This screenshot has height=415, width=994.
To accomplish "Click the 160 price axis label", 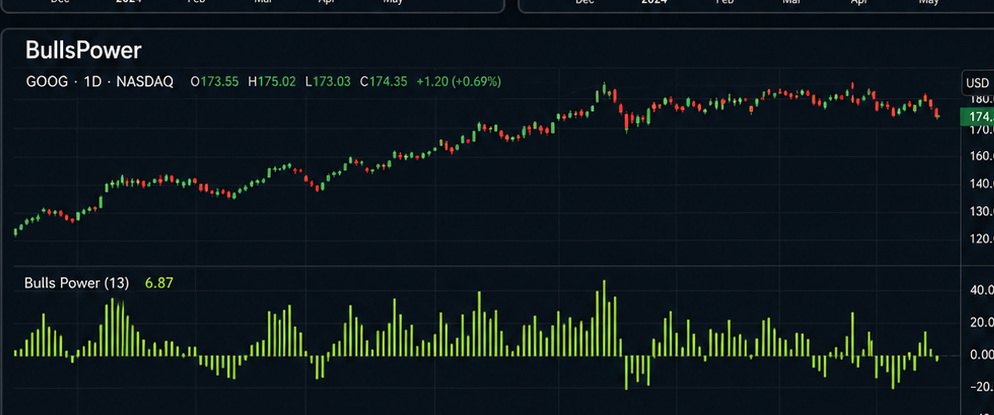I will tap(981, 156).
